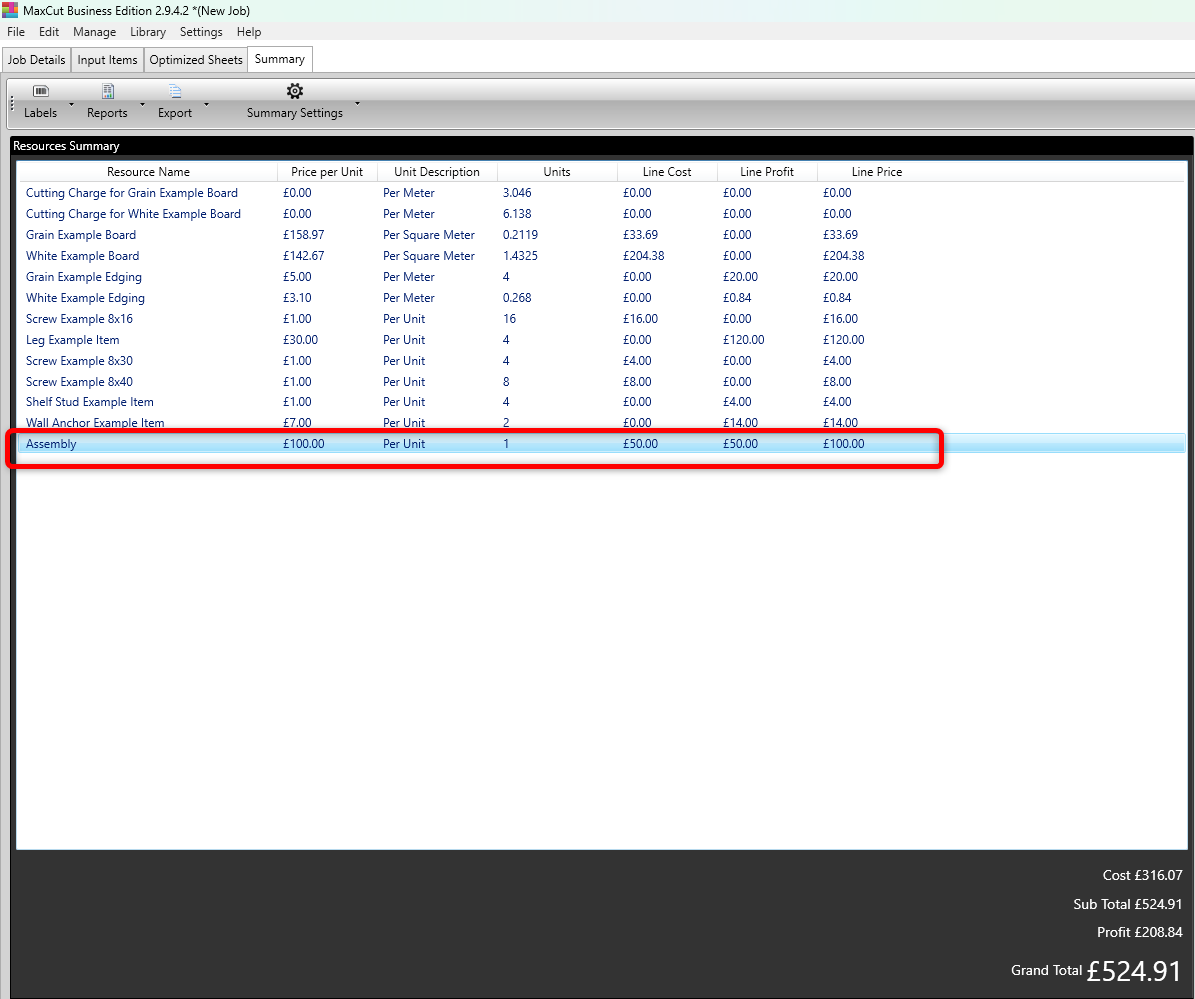Image resolution: width=1195 pixels, height=999 pixels.
Task: Click the £204.38 line cost cell
Action: (643, 256)
